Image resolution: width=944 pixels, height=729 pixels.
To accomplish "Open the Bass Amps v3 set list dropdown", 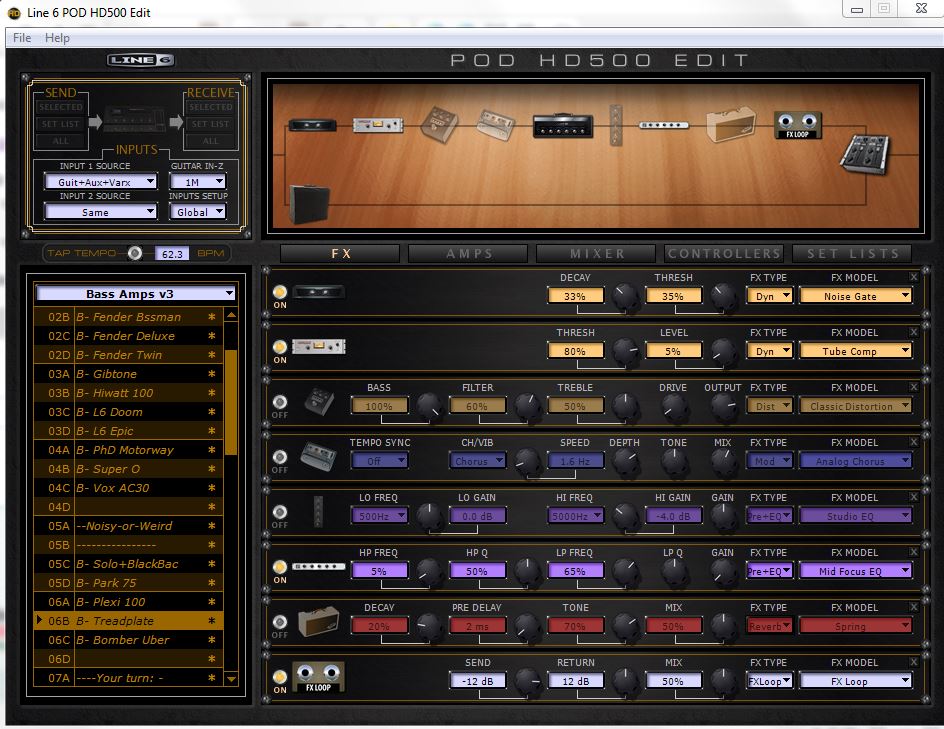I will [135, 294].
